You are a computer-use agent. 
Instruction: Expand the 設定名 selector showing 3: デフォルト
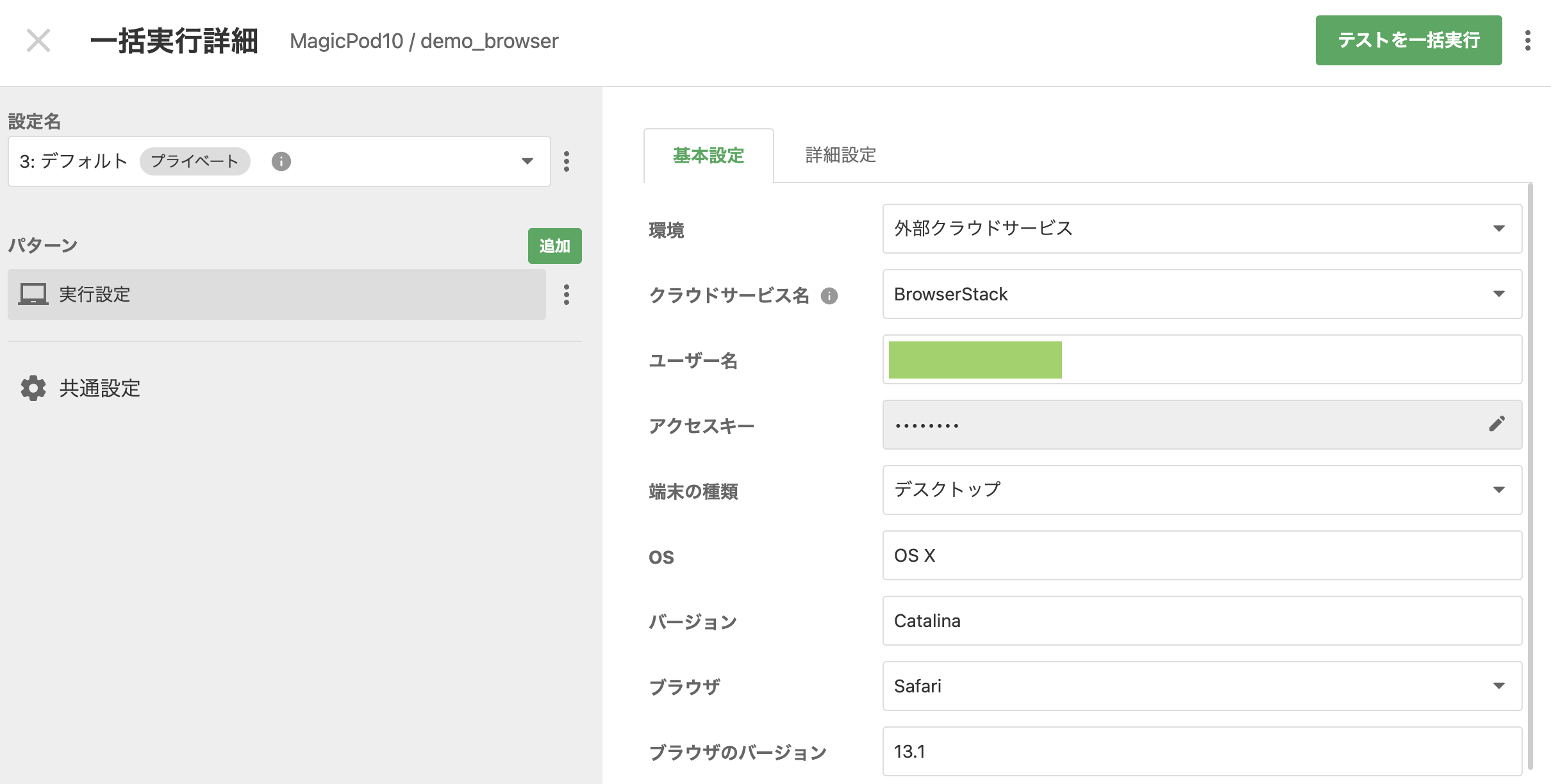[x=526, y=161]
